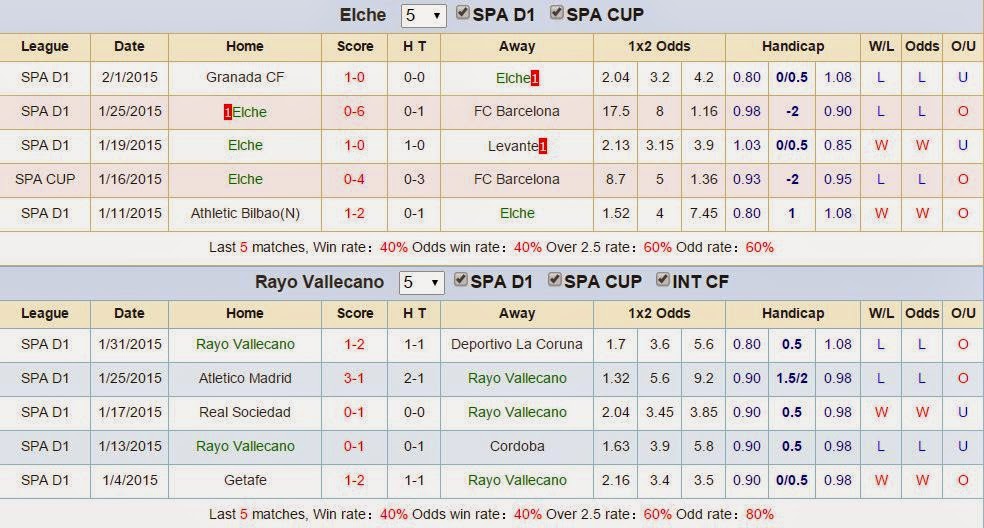
Task: Open FC Barcelona link in SPA CUP row
Action: click(x=516, y=179)
